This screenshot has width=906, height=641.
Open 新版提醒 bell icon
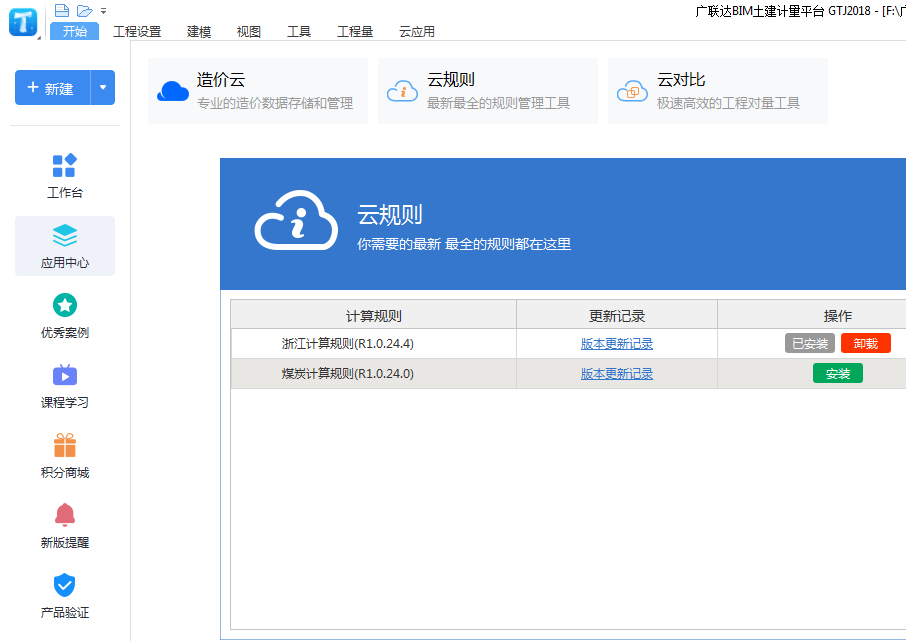(65, 515)
